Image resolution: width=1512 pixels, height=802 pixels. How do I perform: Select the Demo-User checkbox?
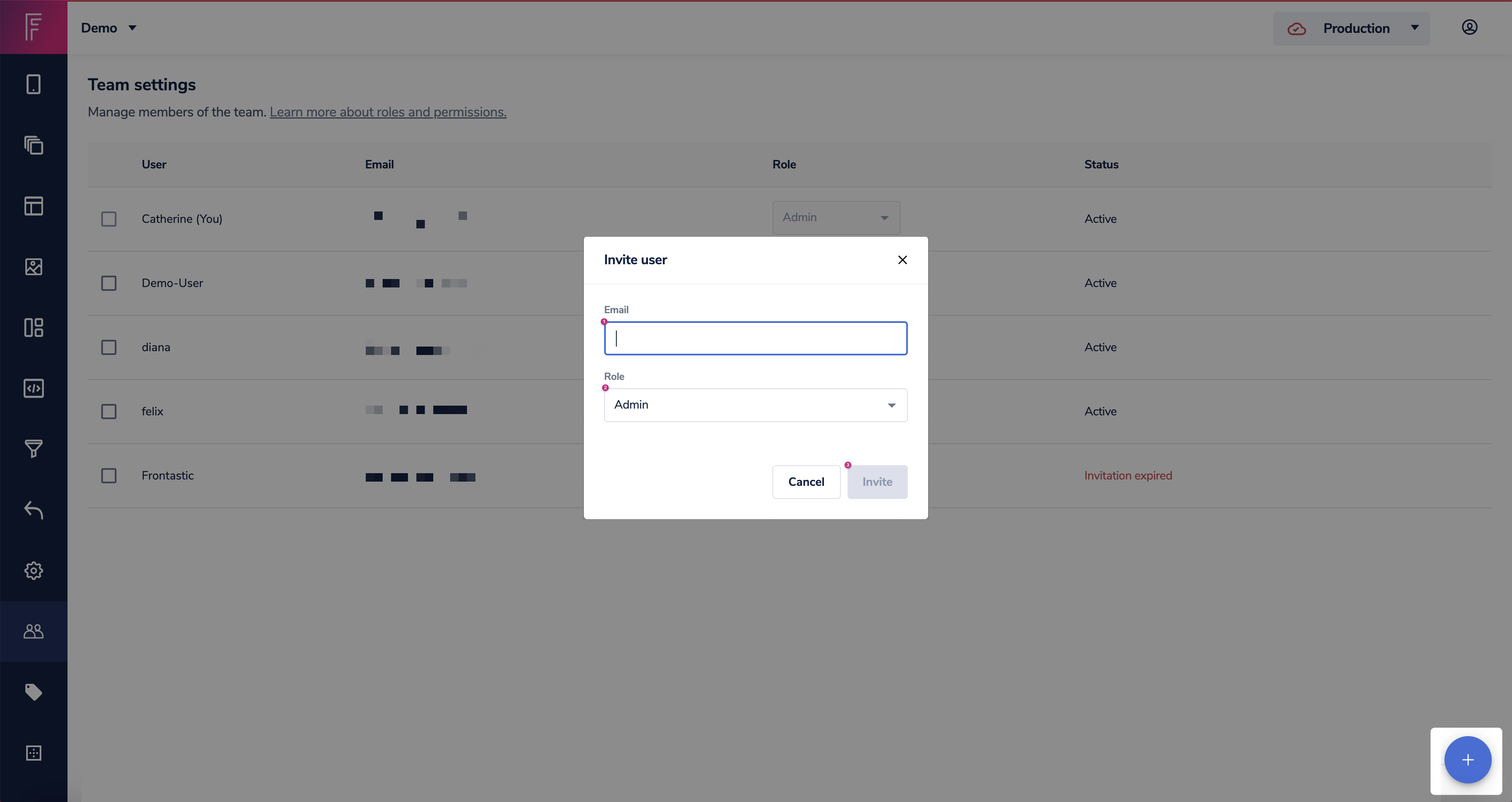108,283
